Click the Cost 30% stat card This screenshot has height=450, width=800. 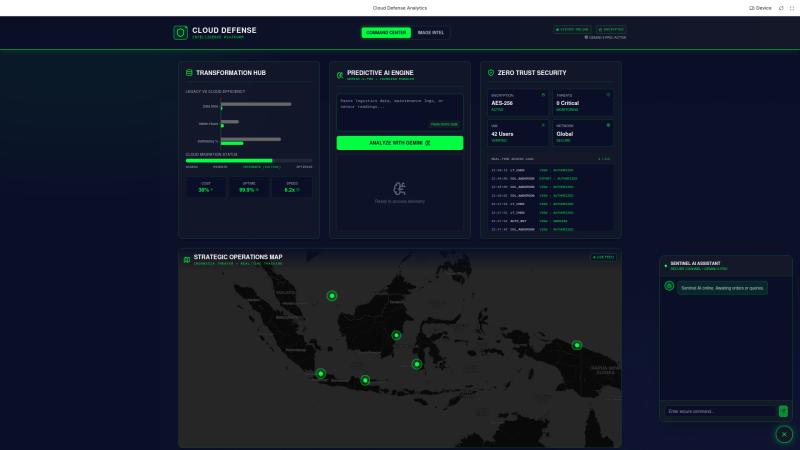pos(206,187)
